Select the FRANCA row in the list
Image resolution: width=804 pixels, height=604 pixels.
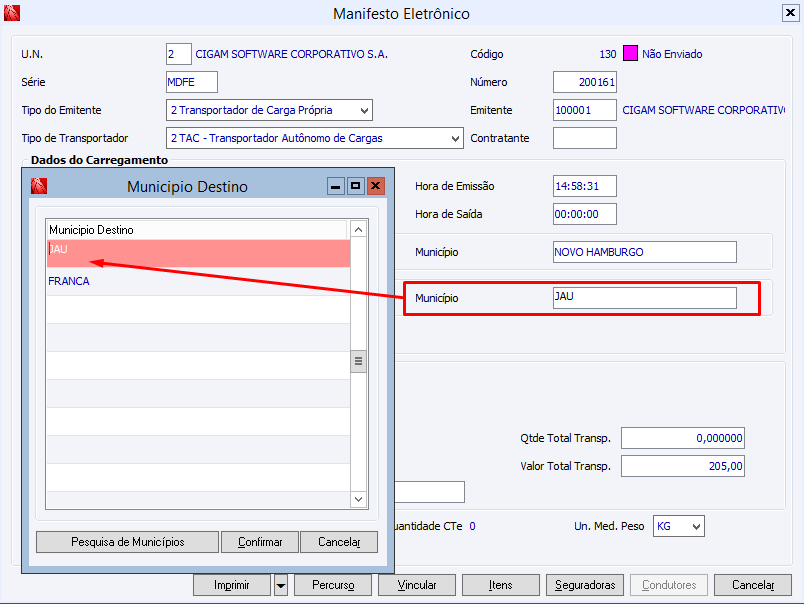198,281
